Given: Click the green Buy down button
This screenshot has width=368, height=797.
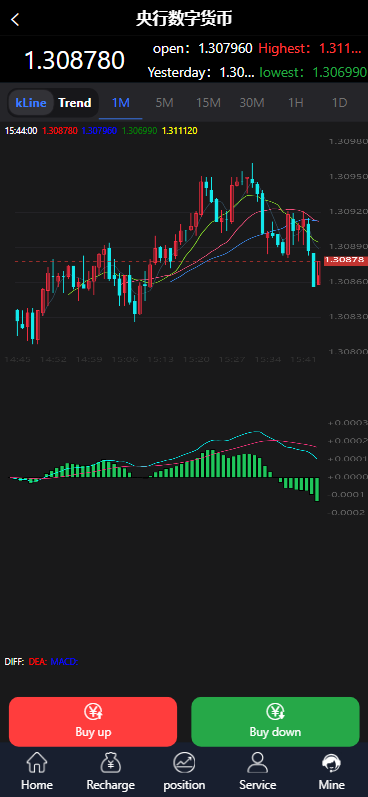Looking at the screenshot, I should coord(275,722).
